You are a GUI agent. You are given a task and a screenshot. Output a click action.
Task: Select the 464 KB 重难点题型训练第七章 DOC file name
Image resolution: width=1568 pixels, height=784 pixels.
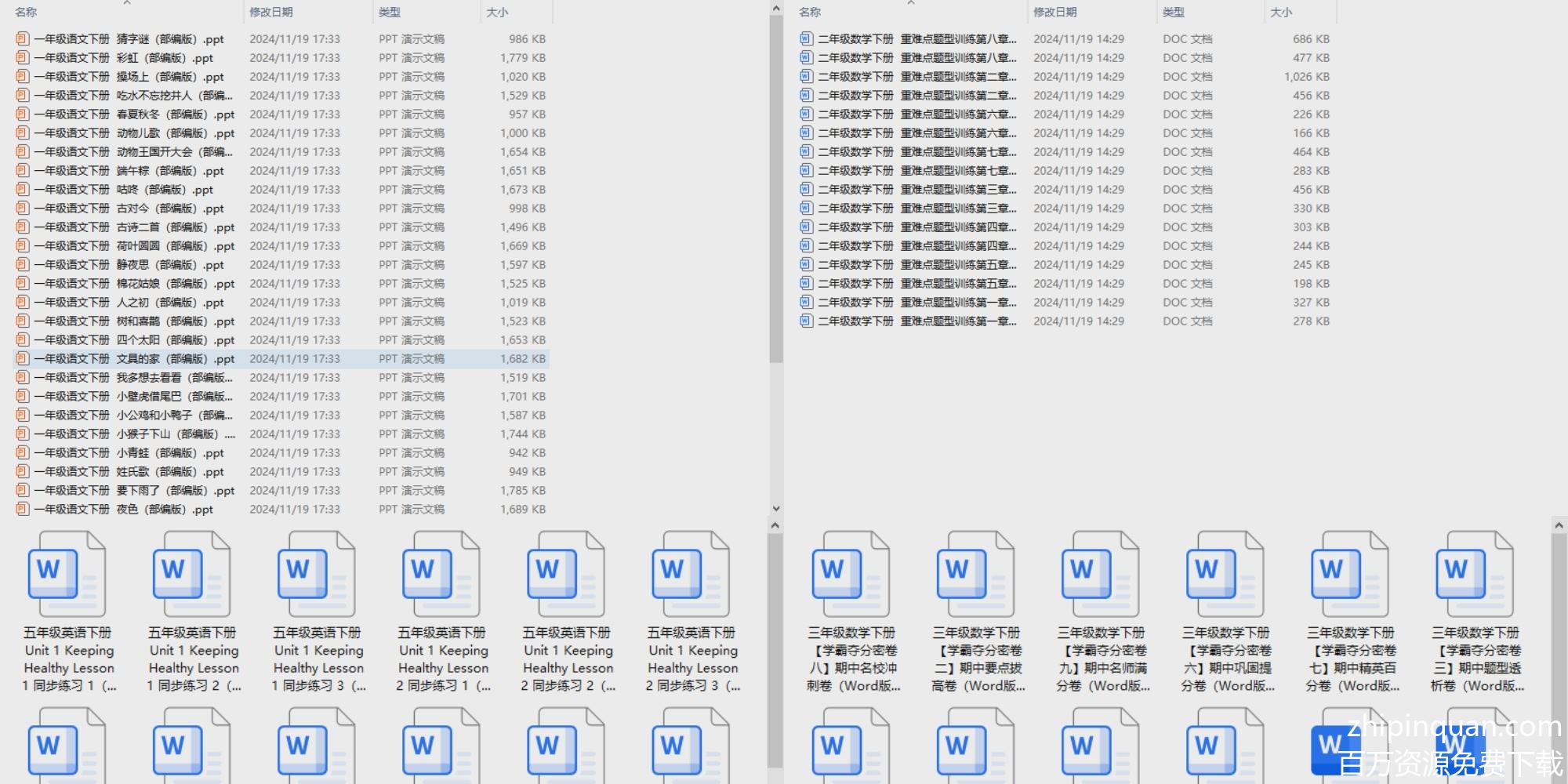click(916, 151)
